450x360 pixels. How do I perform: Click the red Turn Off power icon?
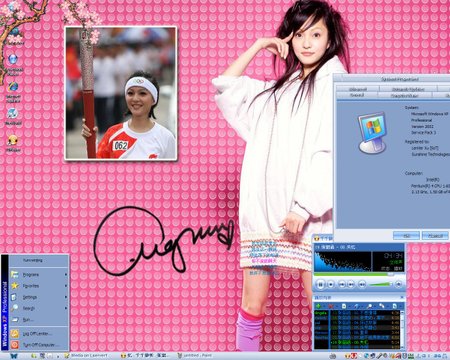pos(15,345)
